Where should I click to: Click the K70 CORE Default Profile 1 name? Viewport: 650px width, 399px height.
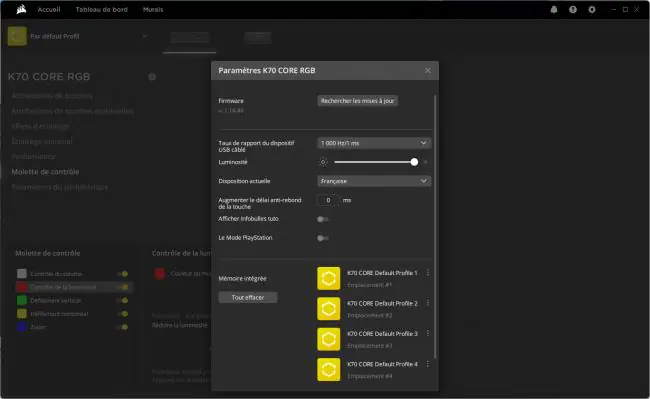click(x=382, y=273)
